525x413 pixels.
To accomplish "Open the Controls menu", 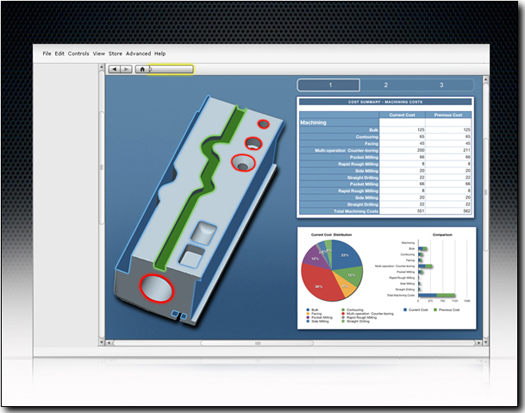I will coord(78,54).
